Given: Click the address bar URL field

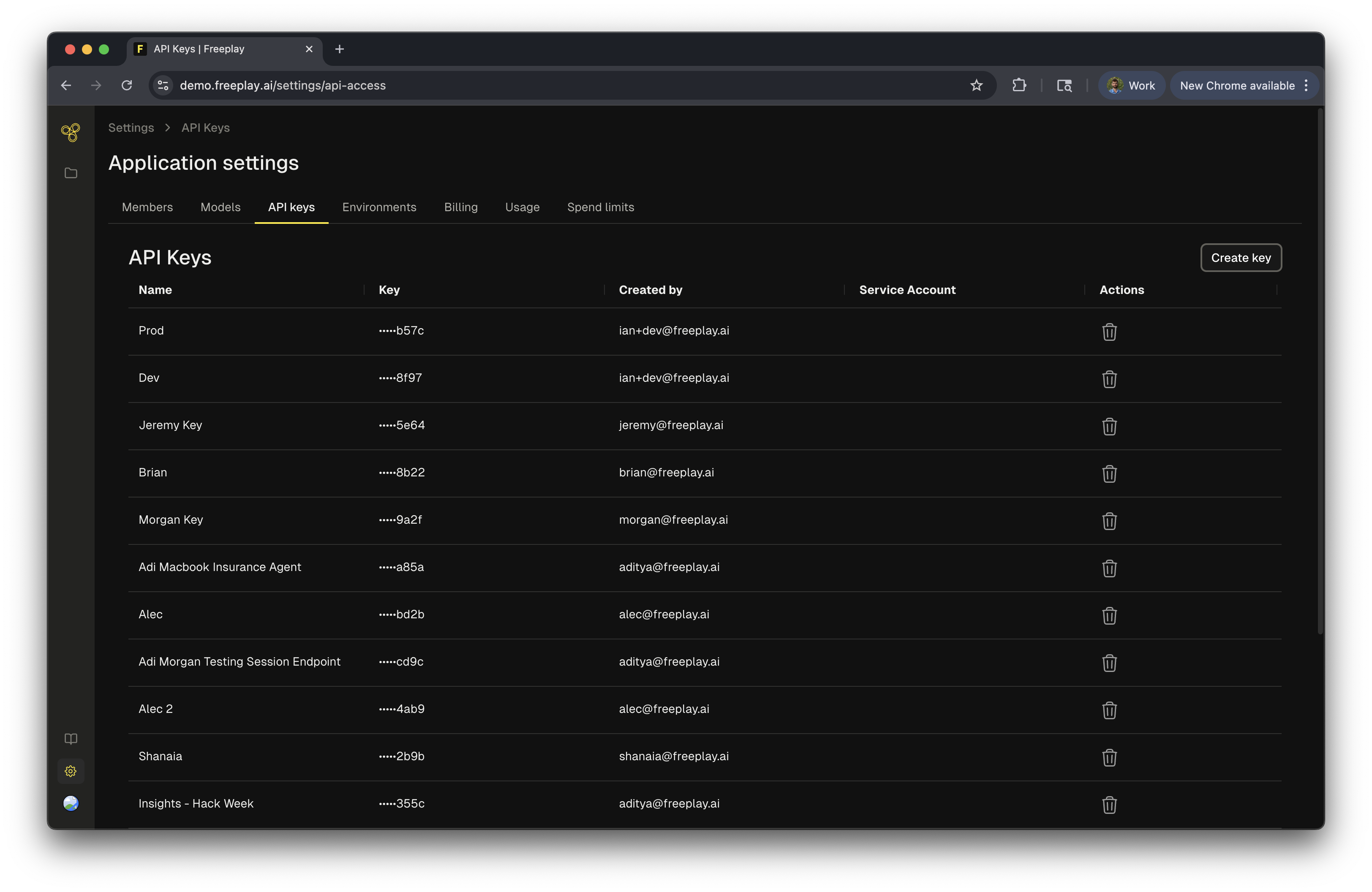Looking at the screenshot, I should click(519, 85).
